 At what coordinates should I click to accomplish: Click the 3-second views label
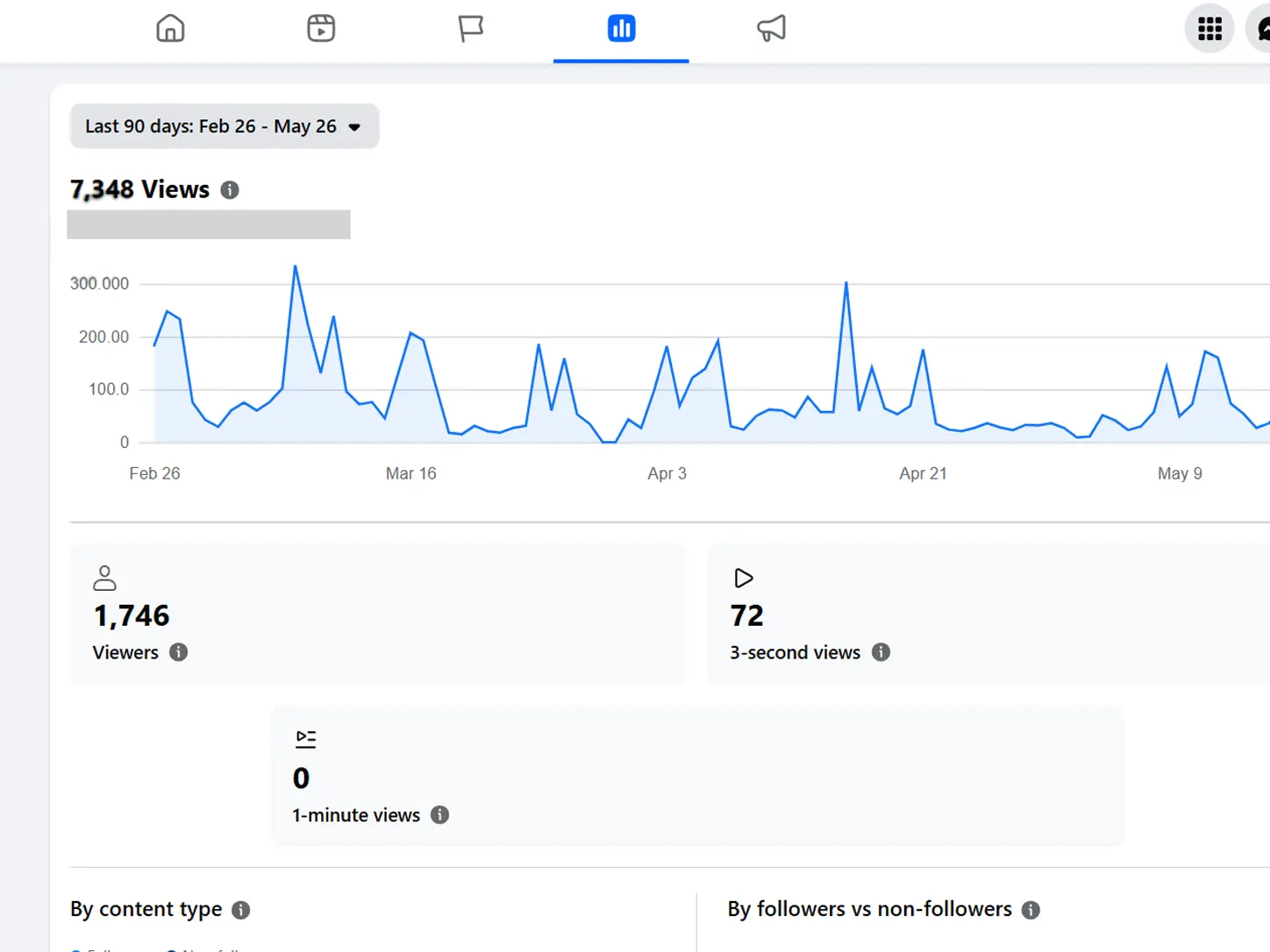pyautogui.click(x=795, y=652)
